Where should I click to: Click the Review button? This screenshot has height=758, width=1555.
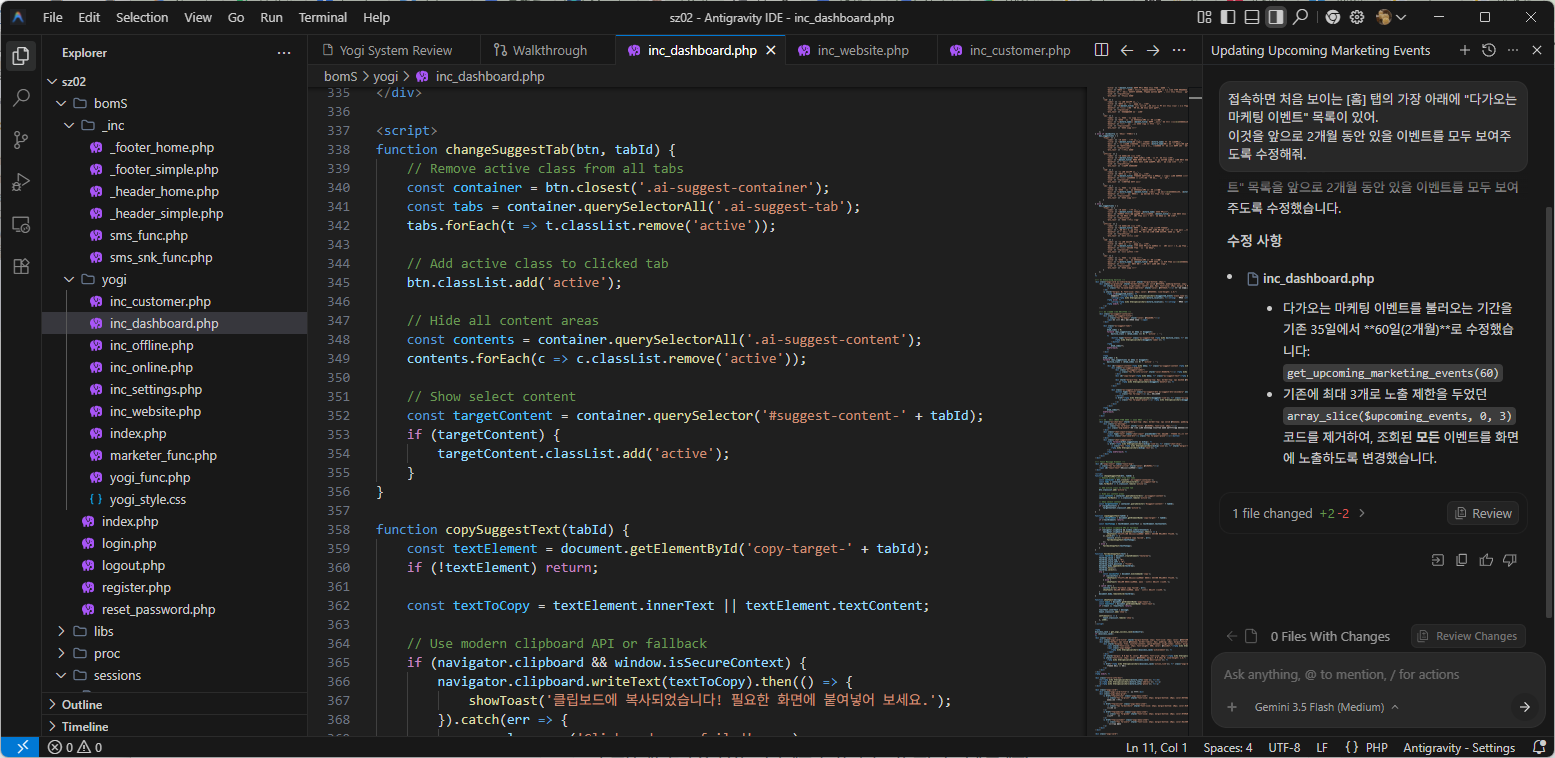[1483, 513]
